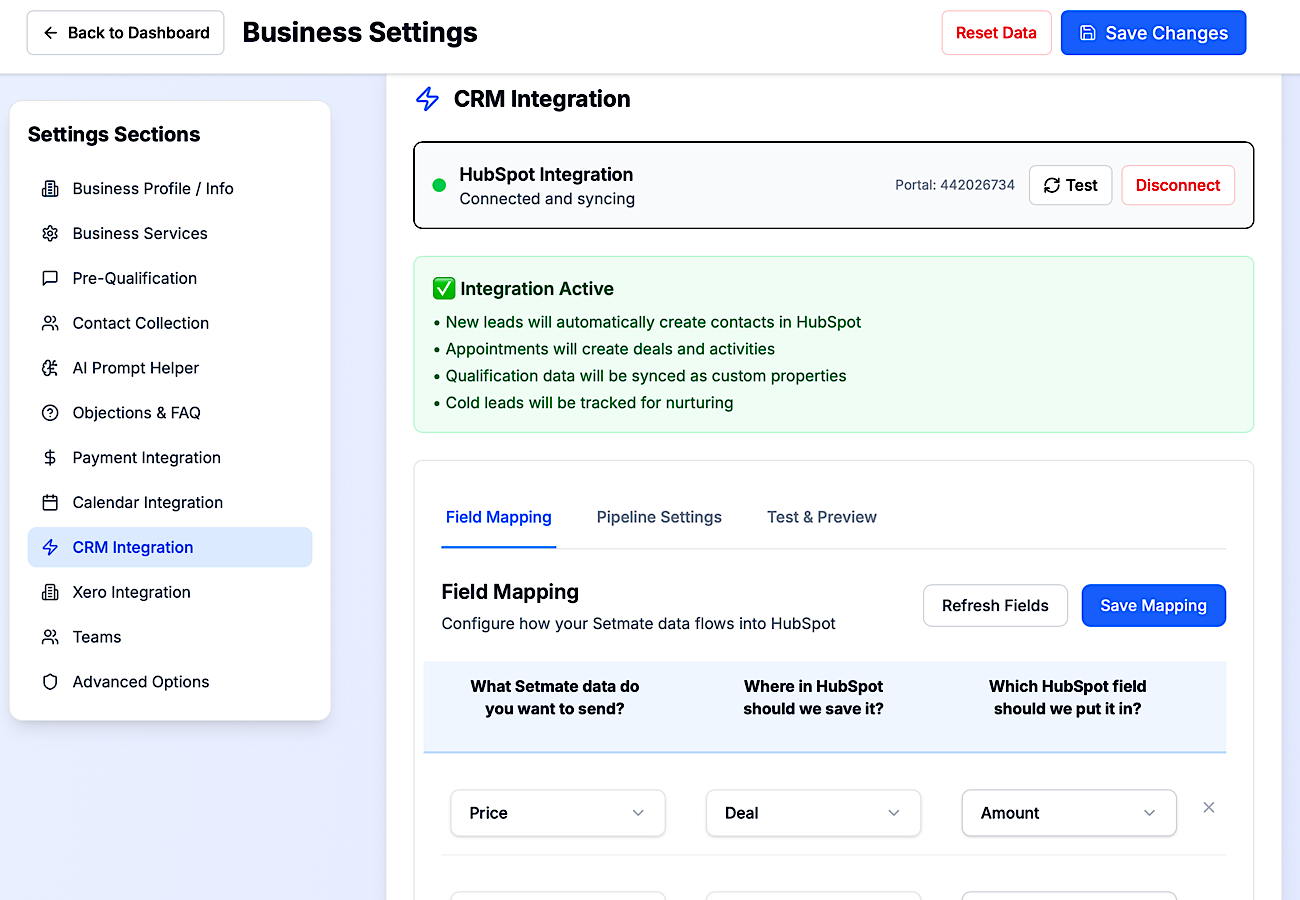Open the Amount HubSpot field dropdown

pos(1068,813)
